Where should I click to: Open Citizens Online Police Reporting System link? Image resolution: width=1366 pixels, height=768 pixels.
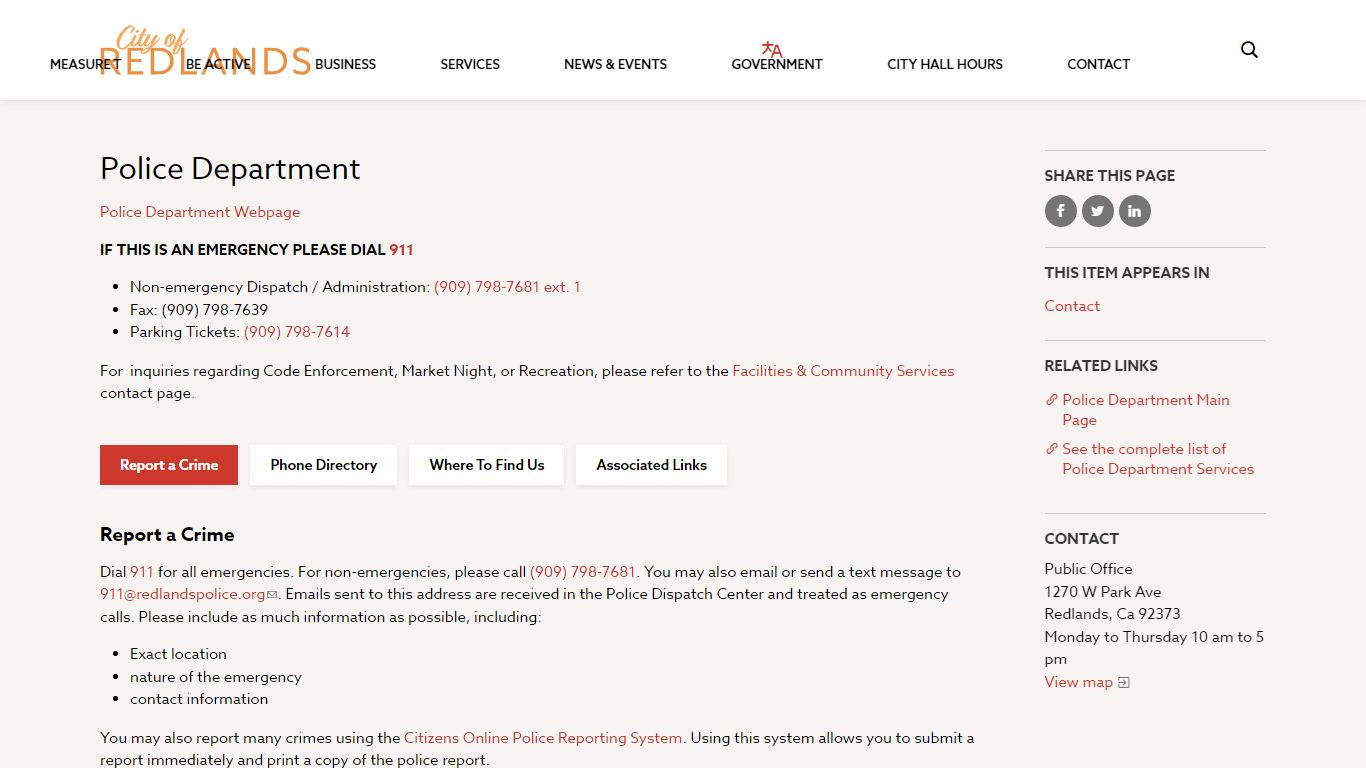click(x=543, y=738)
